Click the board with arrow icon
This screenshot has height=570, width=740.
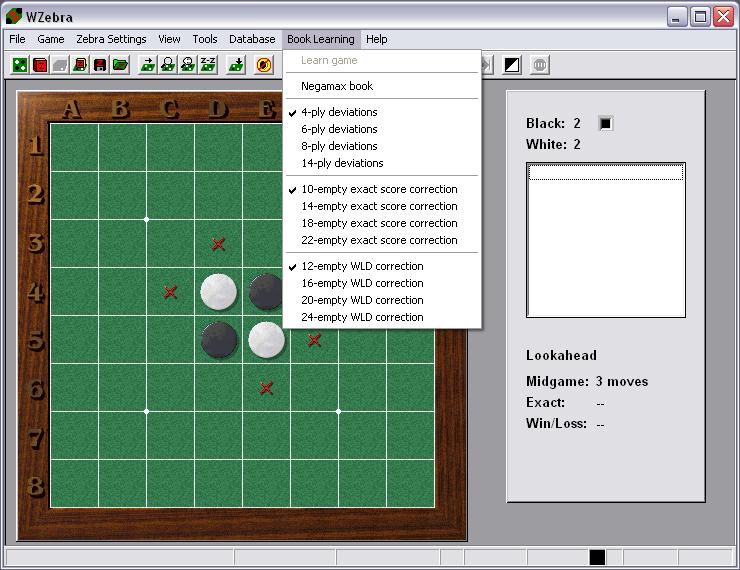148,65
